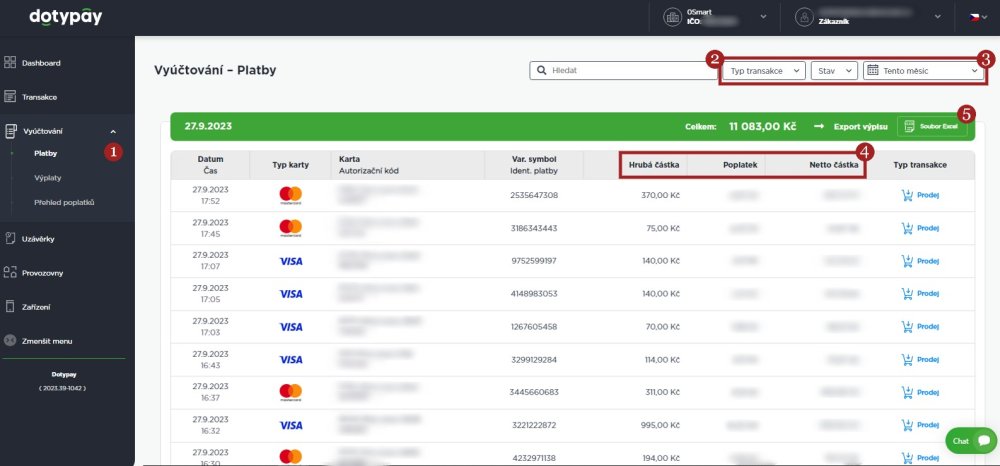Viewport: 1000px width, 466px height.
Task: Open the Dashboard sidebar icon
Action: click(10, 62)
